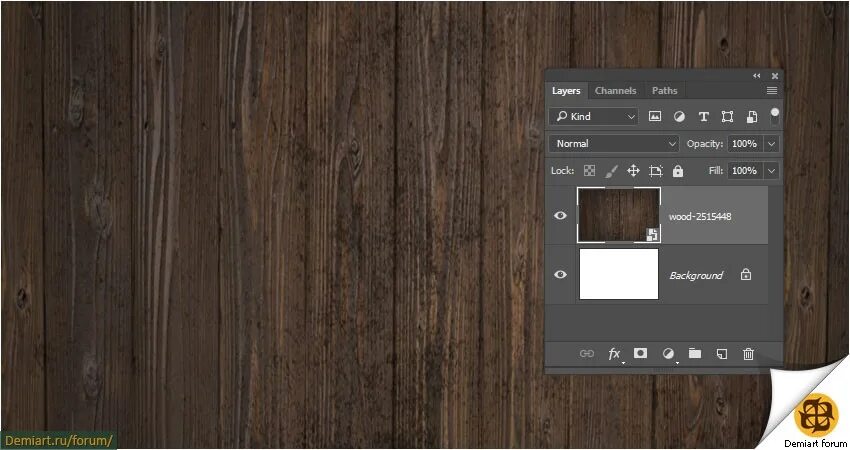Open the Layers panel flyout menu
This screenshot has height=450, width=850.
click(x=772, y=91)
